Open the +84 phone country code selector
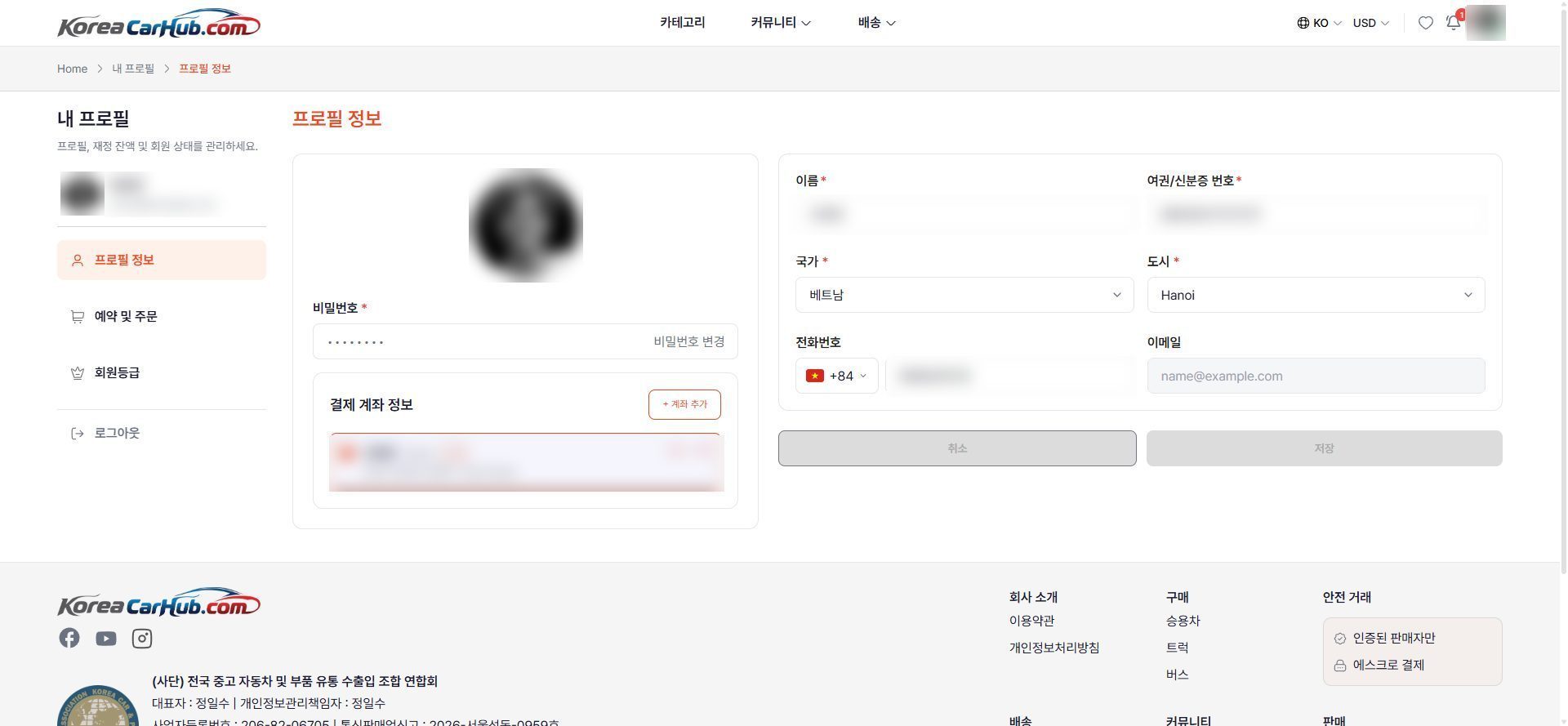 837,376
